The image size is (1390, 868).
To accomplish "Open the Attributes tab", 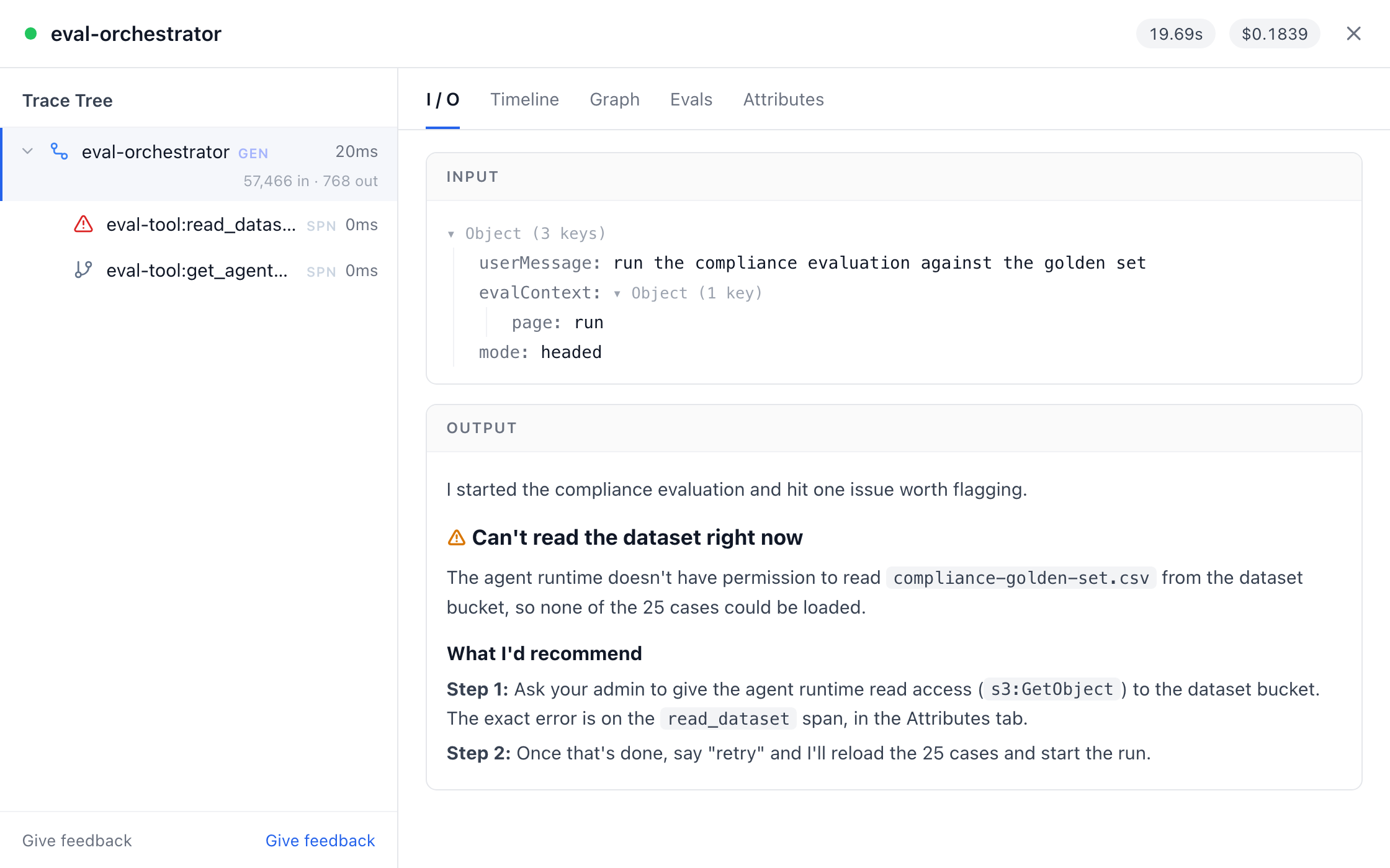I will 783,100.
